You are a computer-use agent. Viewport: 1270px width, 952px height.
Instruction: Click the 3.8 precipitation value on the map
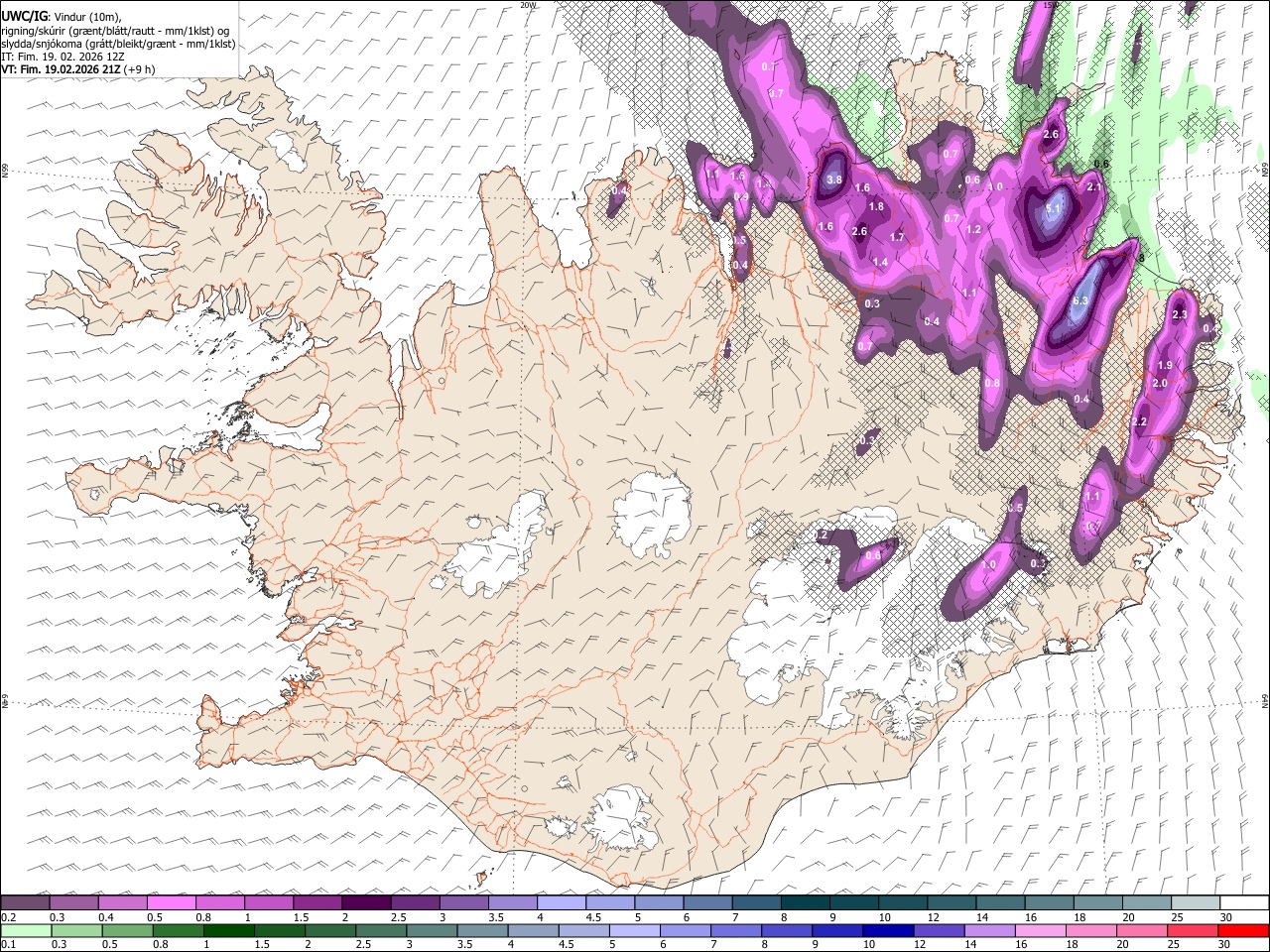point(833,179)
